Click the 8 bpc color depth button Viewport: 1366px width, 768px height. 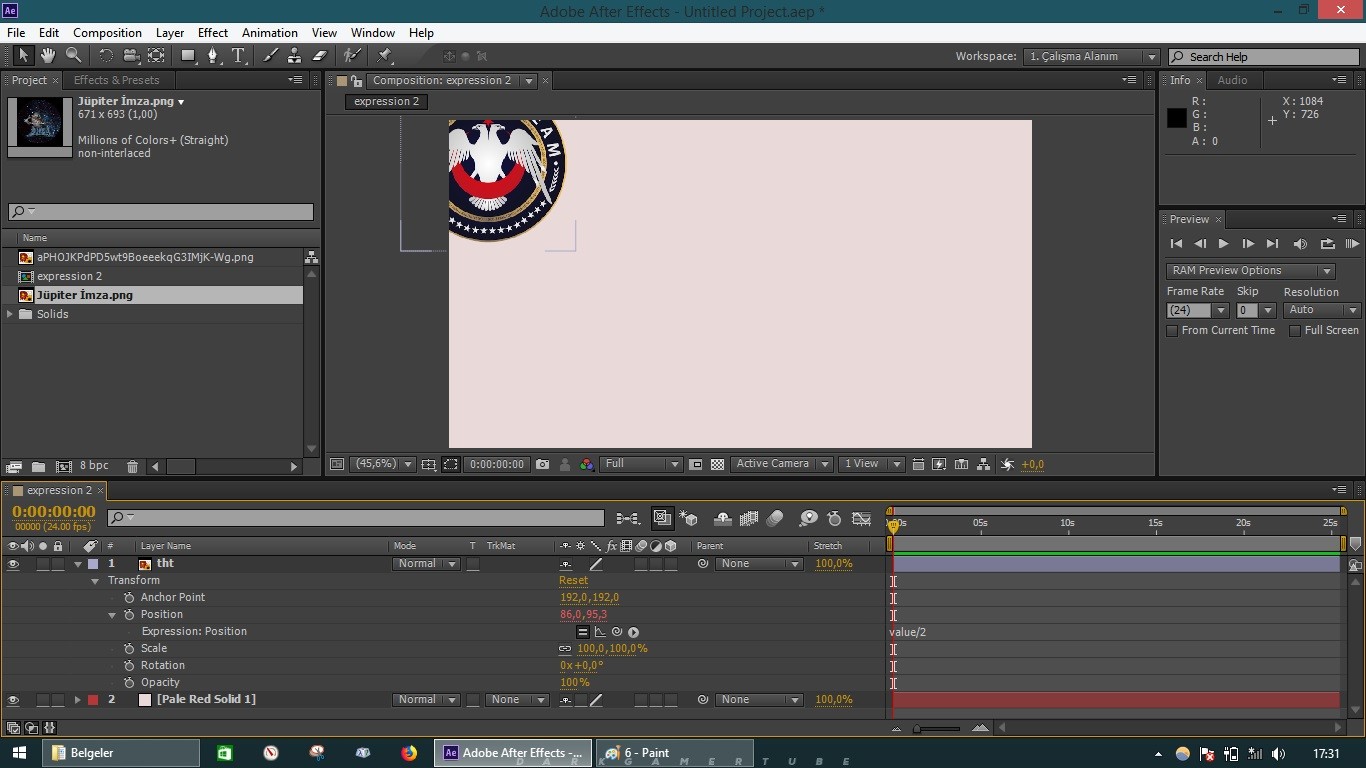pyautogui.click(x=94, y=466)
